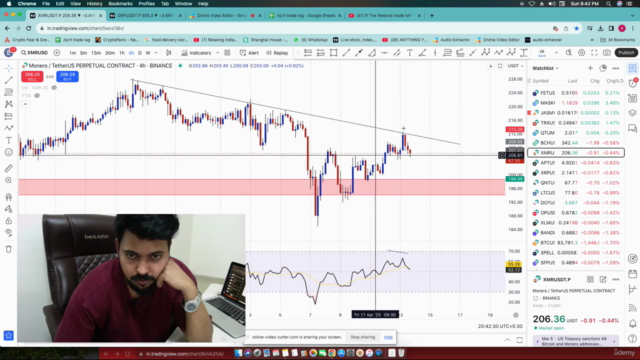Image resolution: width=640 pixels, height=360 pixels.
Task: Expand the bottom panel chevron arrow
Action: (x=507, y=340)
